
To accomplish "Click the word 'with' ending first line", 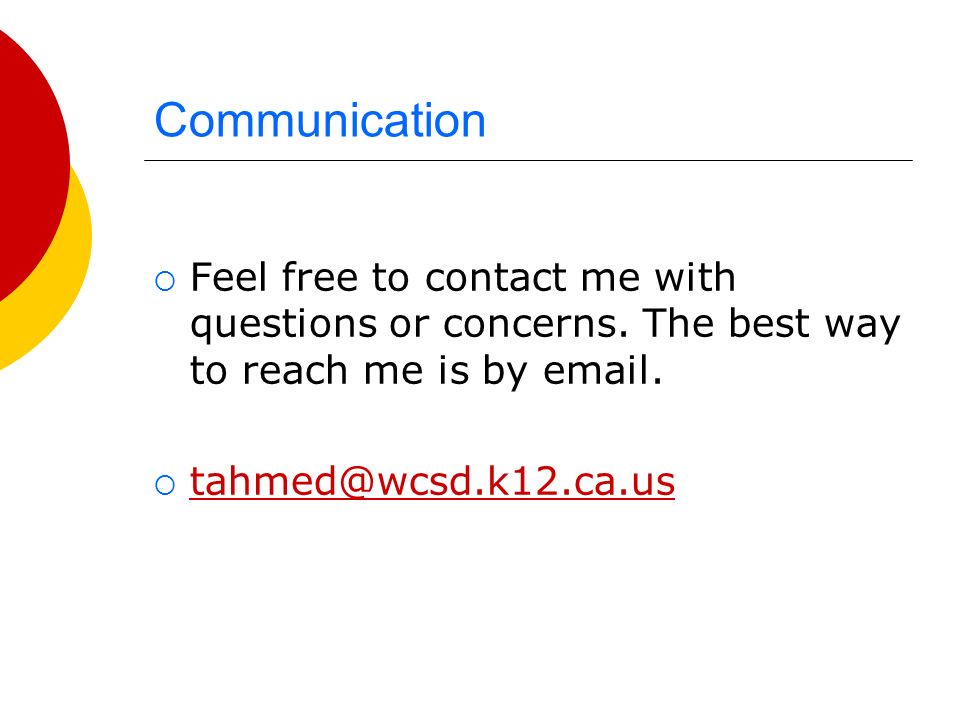I will [x=695, y=277].
